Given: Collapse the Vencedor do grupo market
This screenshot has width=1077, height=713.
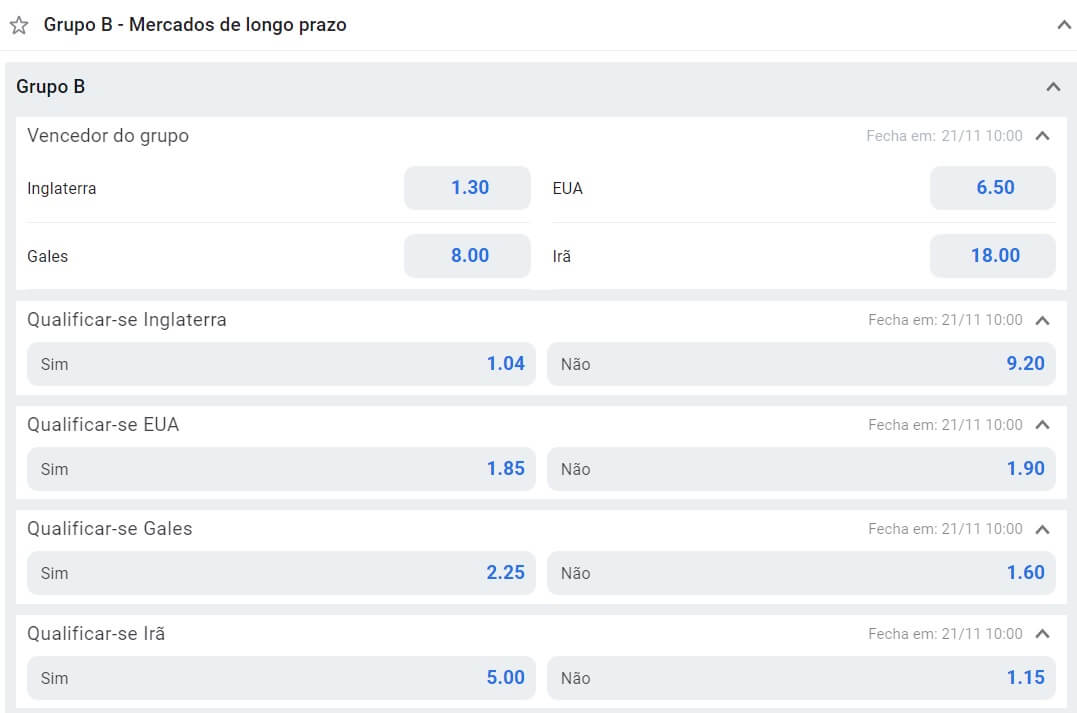Looking at the screenshot, I should tap(1042, 136).
